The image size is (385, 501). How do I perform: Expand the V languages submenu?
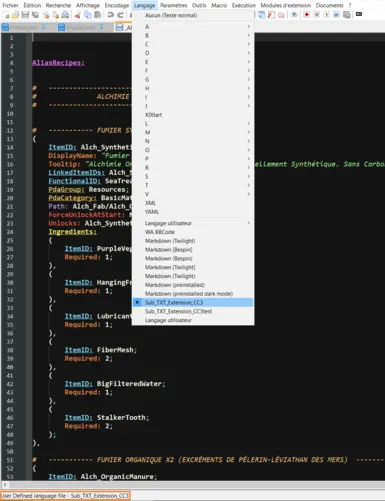[193, 194]
